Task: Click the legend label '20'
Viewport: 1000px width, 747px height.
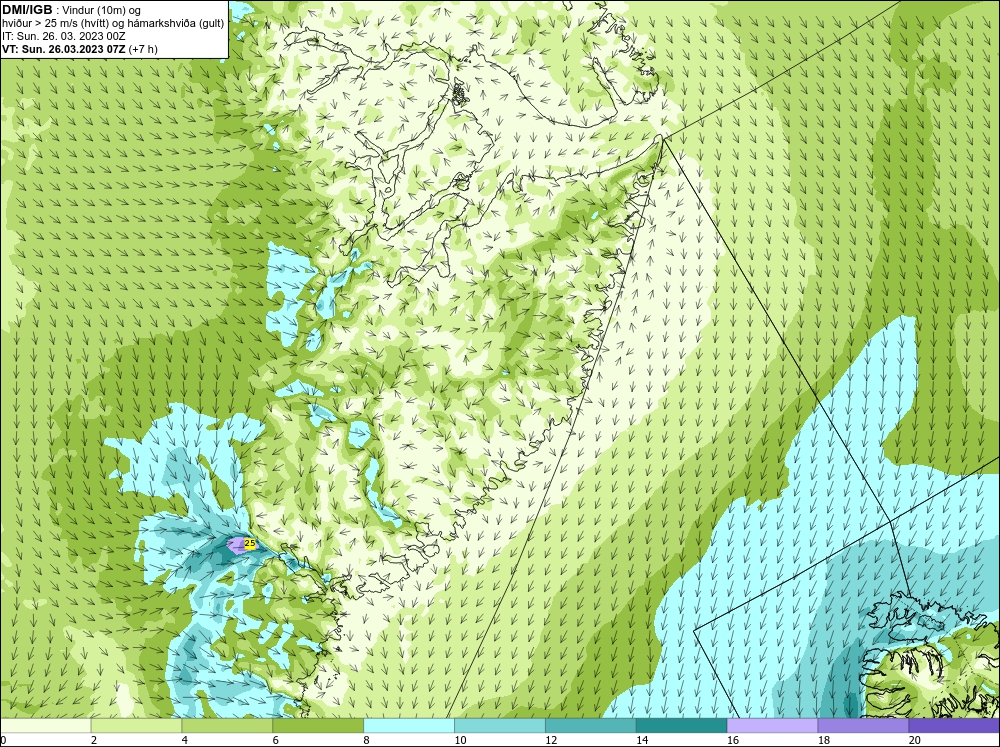Action: (x=915, y=740)
